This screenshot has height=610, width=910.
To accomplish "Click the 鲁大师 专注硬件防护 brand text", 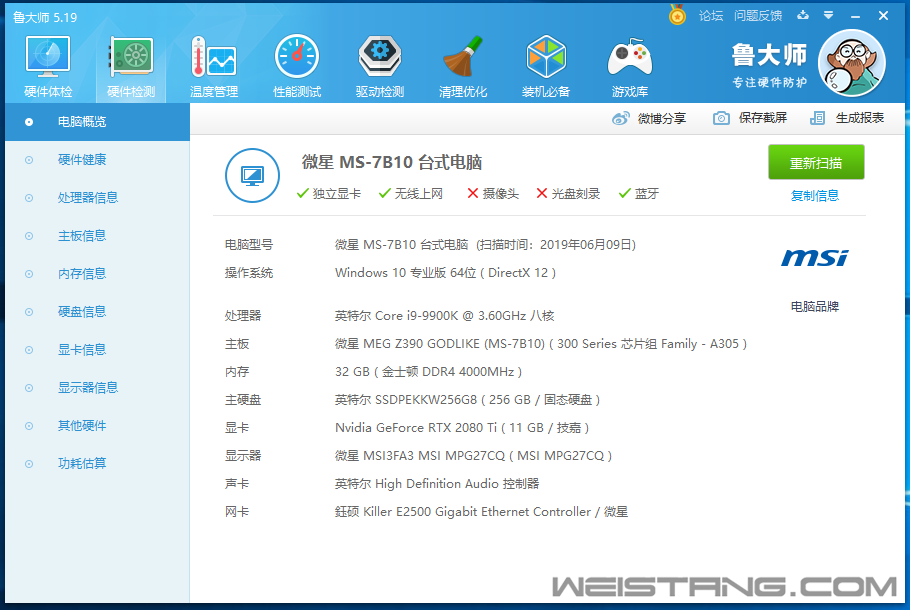I will (x=769, y=65).
